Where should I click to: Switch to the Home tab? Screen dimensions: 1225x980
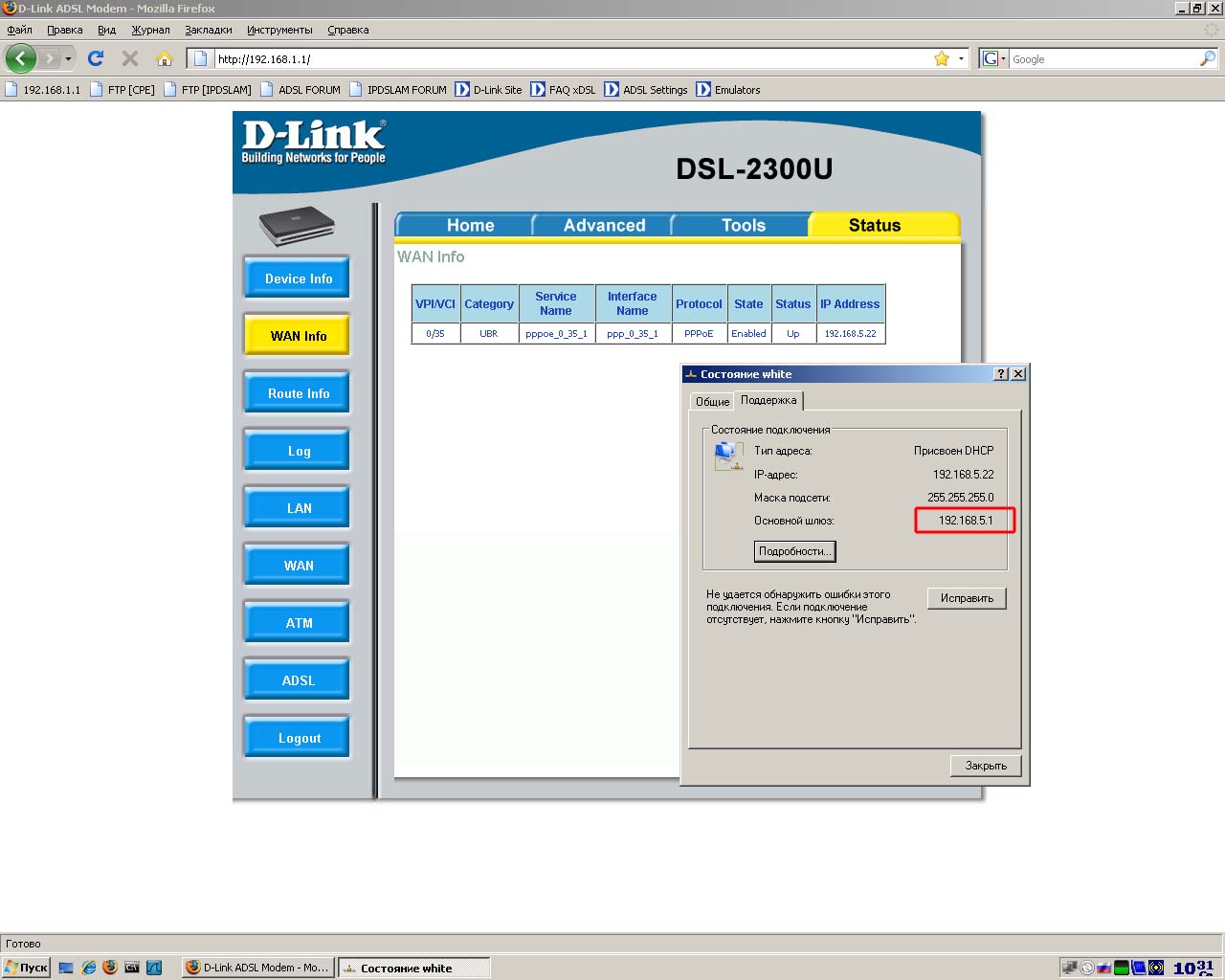[465, 225]
